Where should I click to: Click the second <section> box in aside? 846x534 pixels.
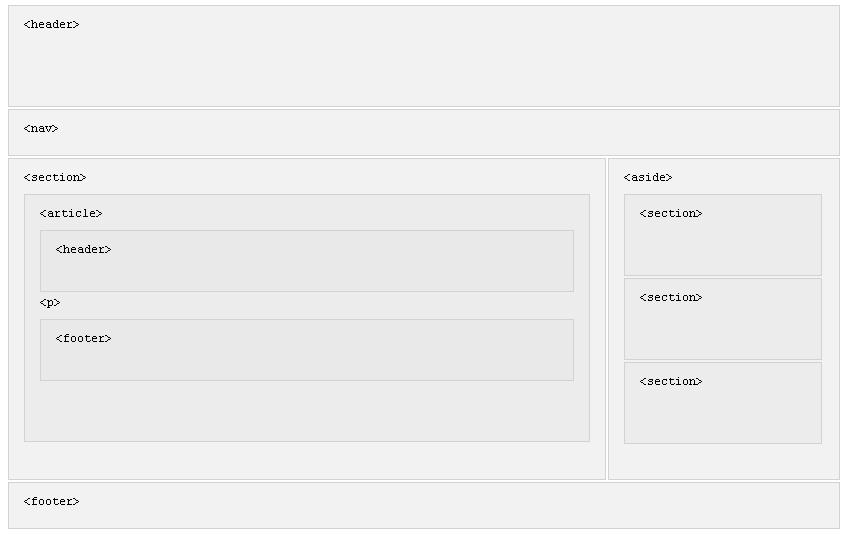[x=722, y=319]
